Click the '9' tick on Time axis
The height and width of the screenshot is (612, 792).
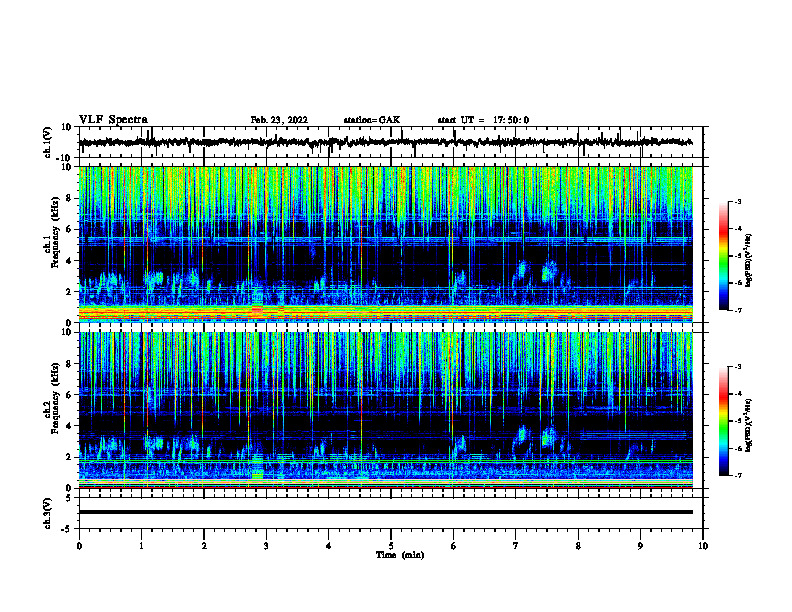pyautogui.click(x=640, y=546)
